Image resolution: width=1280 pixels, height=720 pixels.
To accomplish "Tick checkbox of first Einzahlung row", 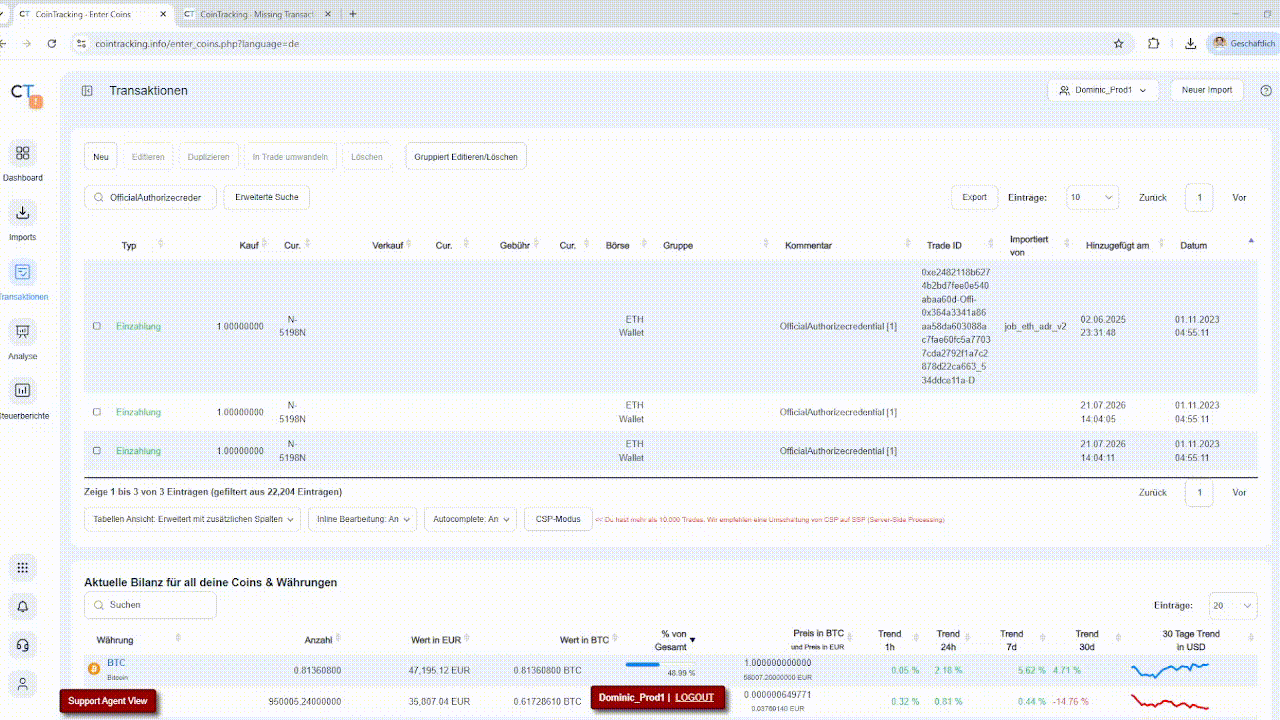I will tap(97, 326).
